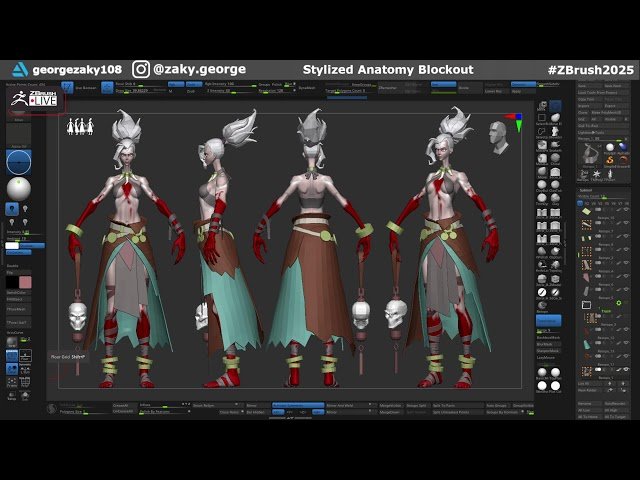This screenshot has width=640, height=480.
Task: Click the All High button
Action: [616, 410]
